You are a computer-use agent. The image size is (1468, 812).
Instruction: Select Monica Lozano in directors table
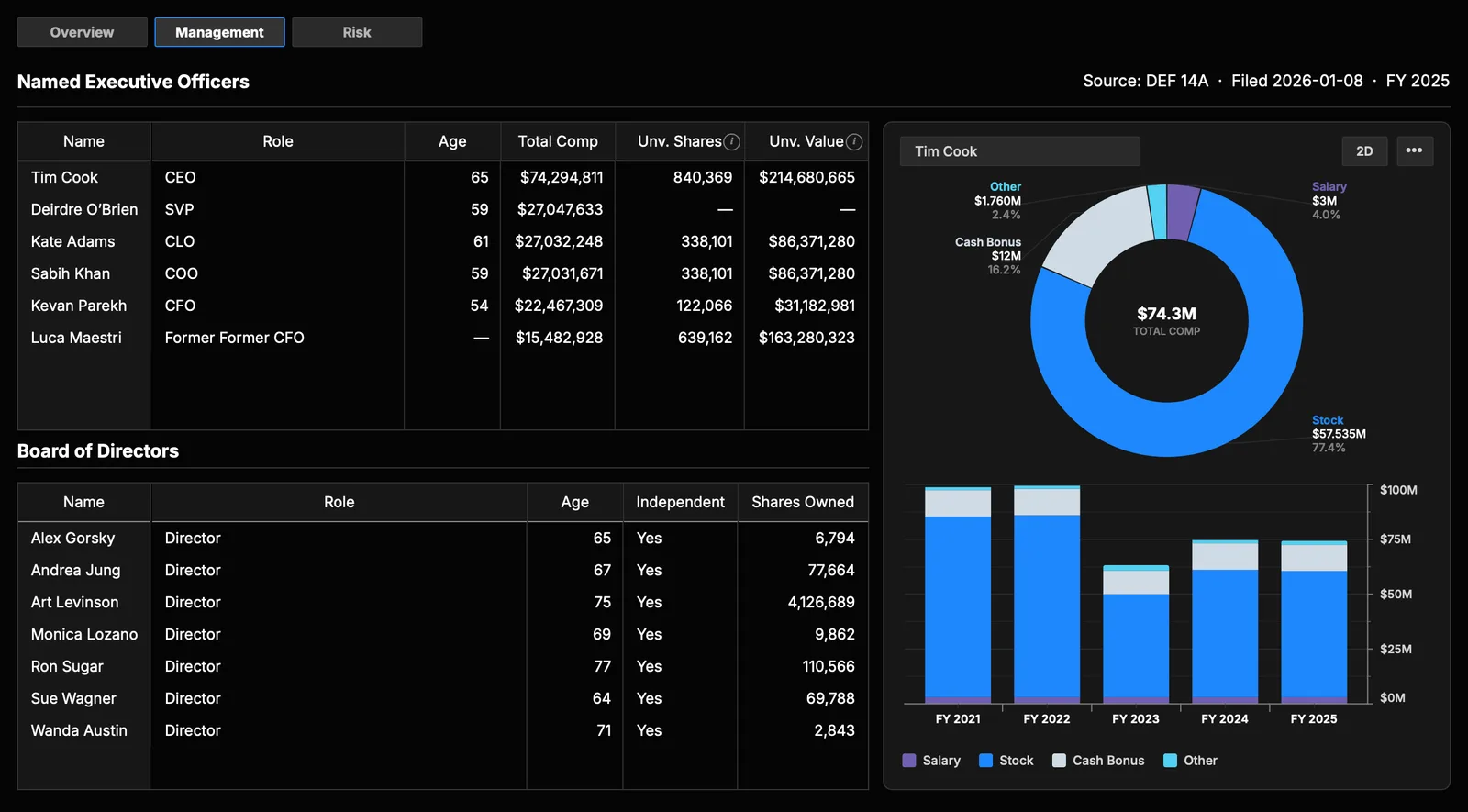coord(443,634)
